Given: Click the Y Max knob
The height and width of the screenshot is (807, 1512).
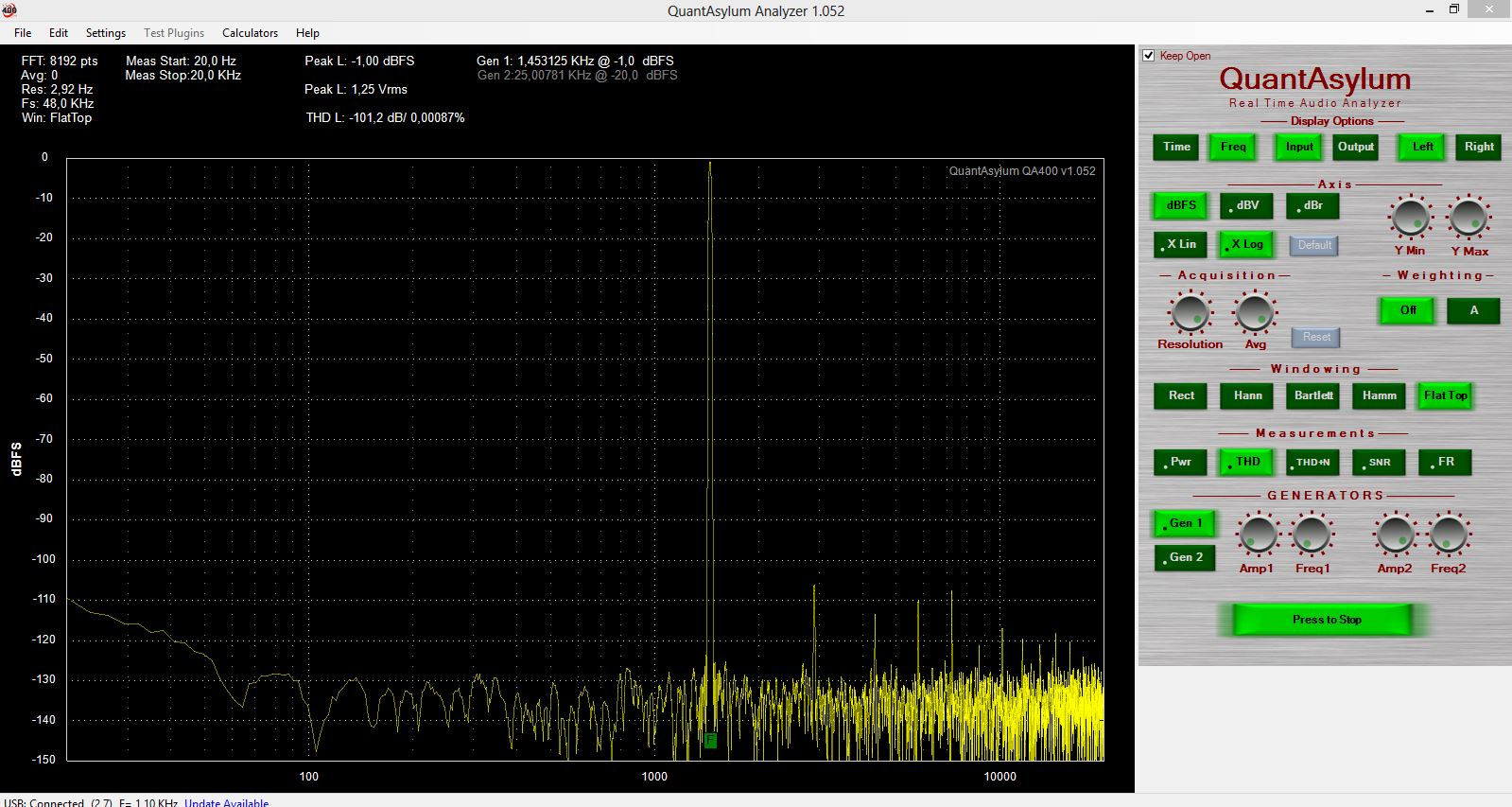Looking at the screenshot, I should point(1469,218).
